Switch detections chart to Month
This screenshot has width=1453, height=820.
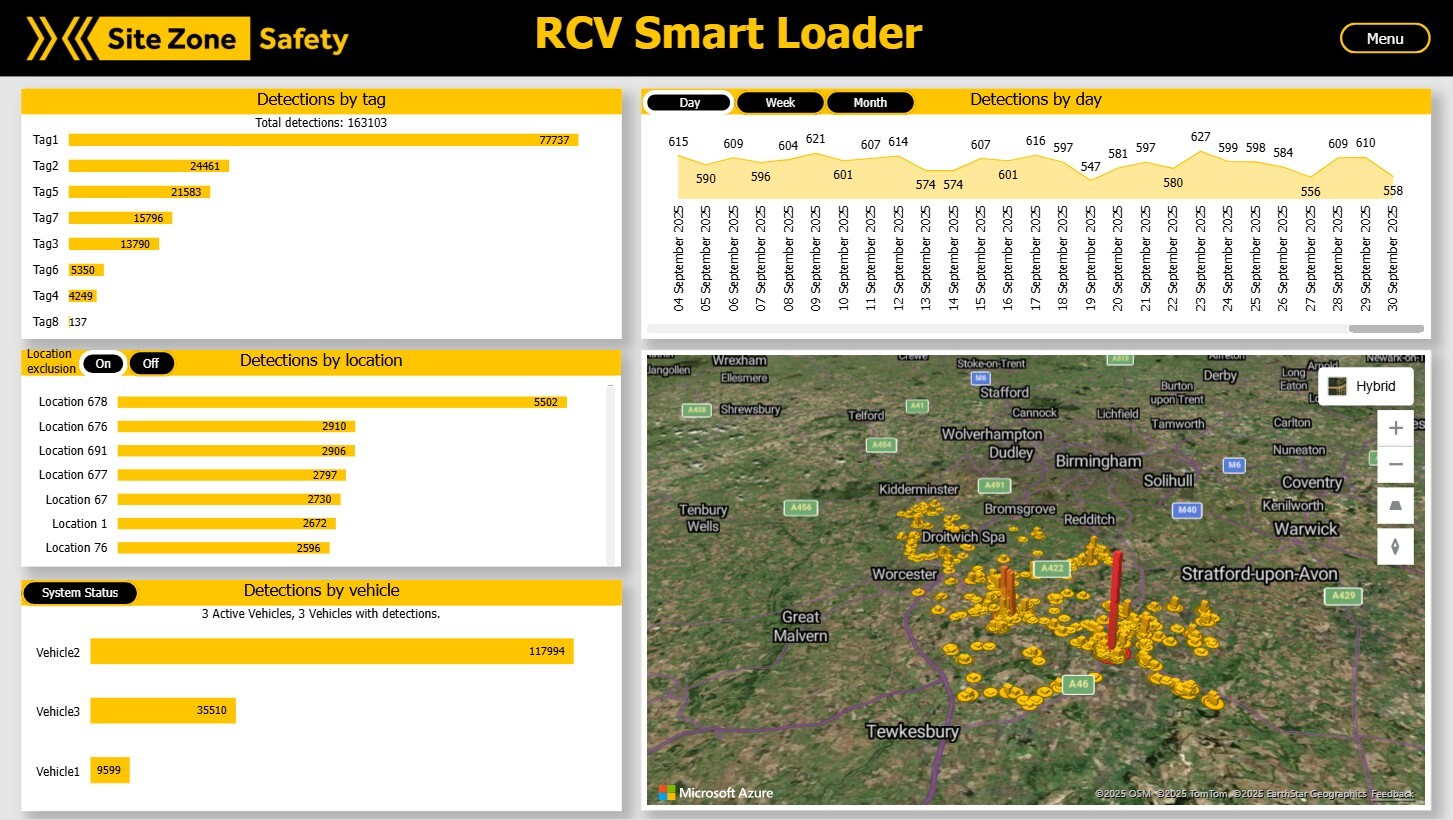pyautogui.click(x=870, y=103)
